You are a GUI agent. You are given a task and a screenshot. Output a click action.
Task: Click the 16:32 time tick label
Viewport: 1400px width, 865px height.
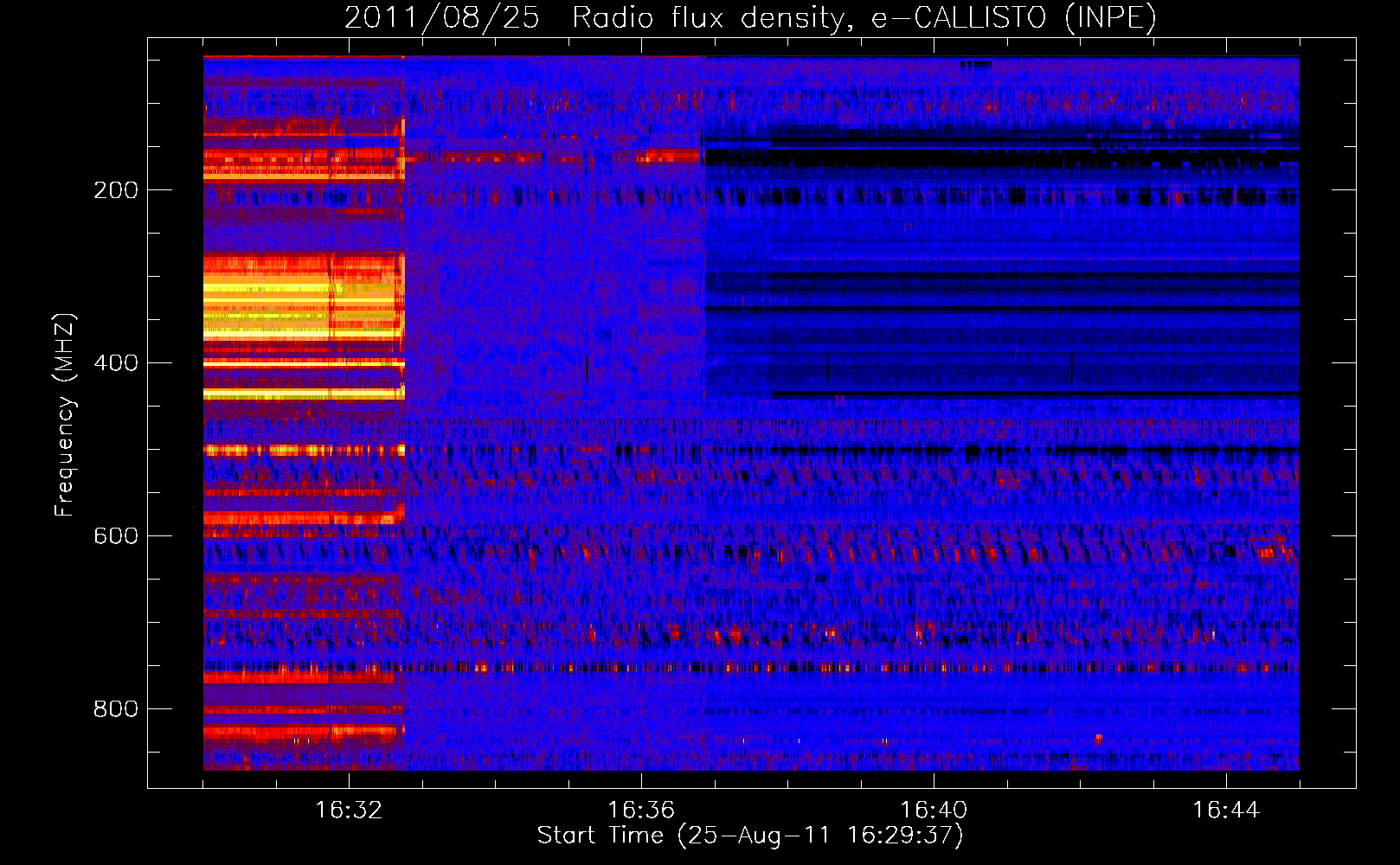pos(349,811)
